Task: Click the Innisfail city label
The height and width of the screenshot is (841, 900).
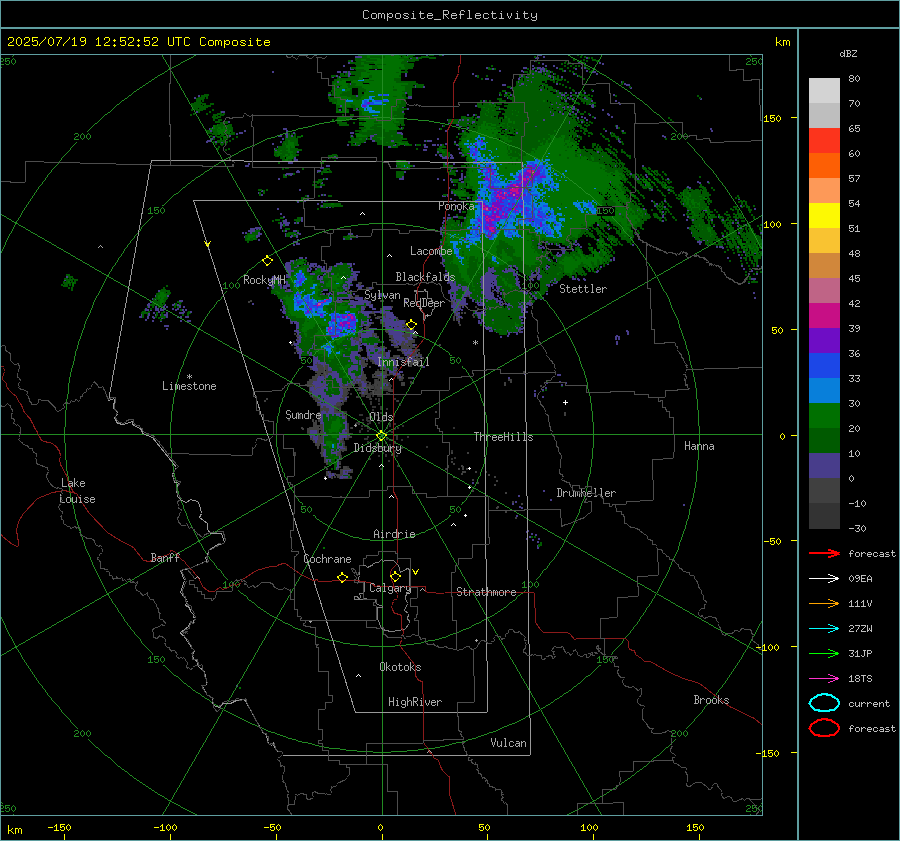Action: [403, 362]
